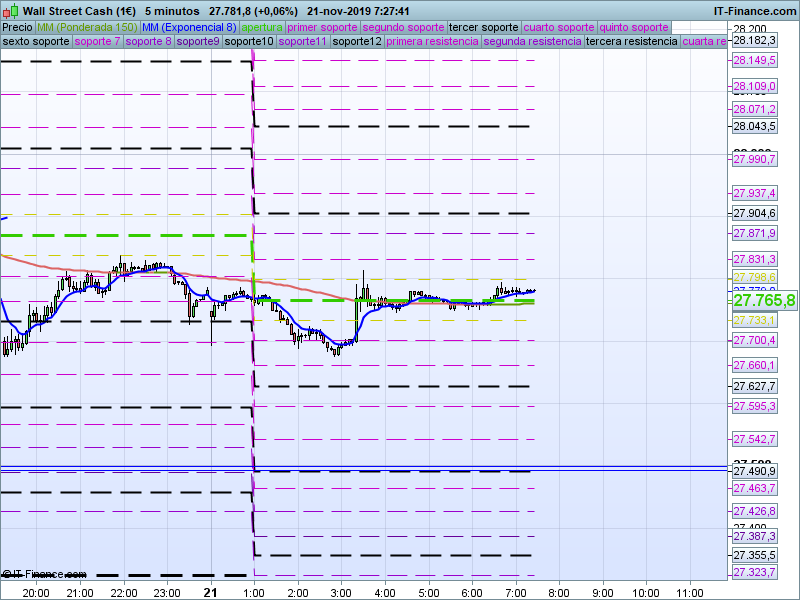The image size is (800, 600).
Task: Click the 5 minutos timeframe text
Action: tap(172, 10)
